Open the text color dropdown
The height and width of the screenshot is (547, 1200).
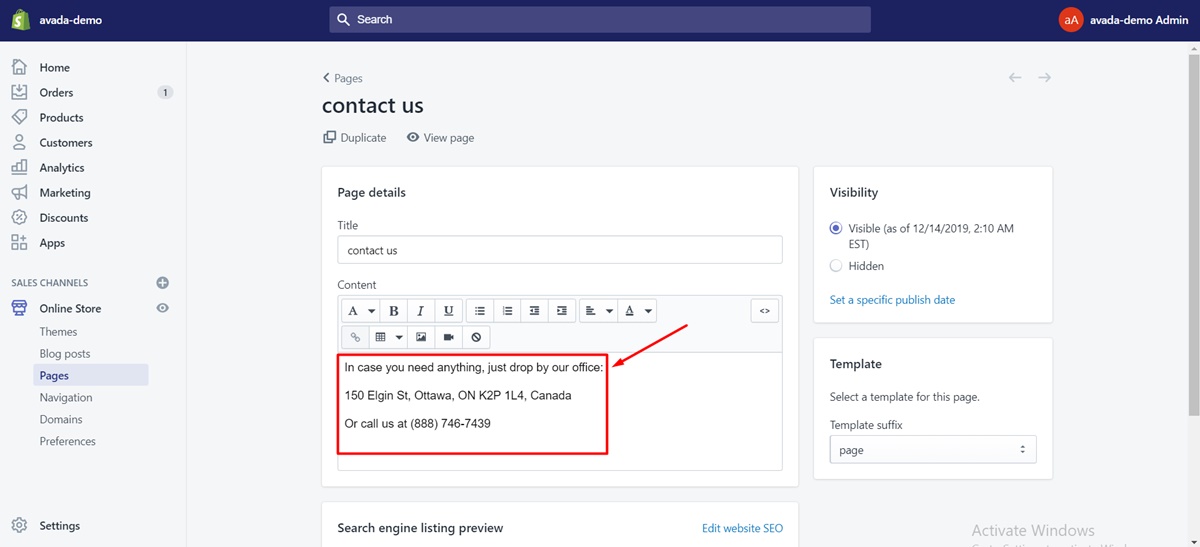(x=637, y=311)
